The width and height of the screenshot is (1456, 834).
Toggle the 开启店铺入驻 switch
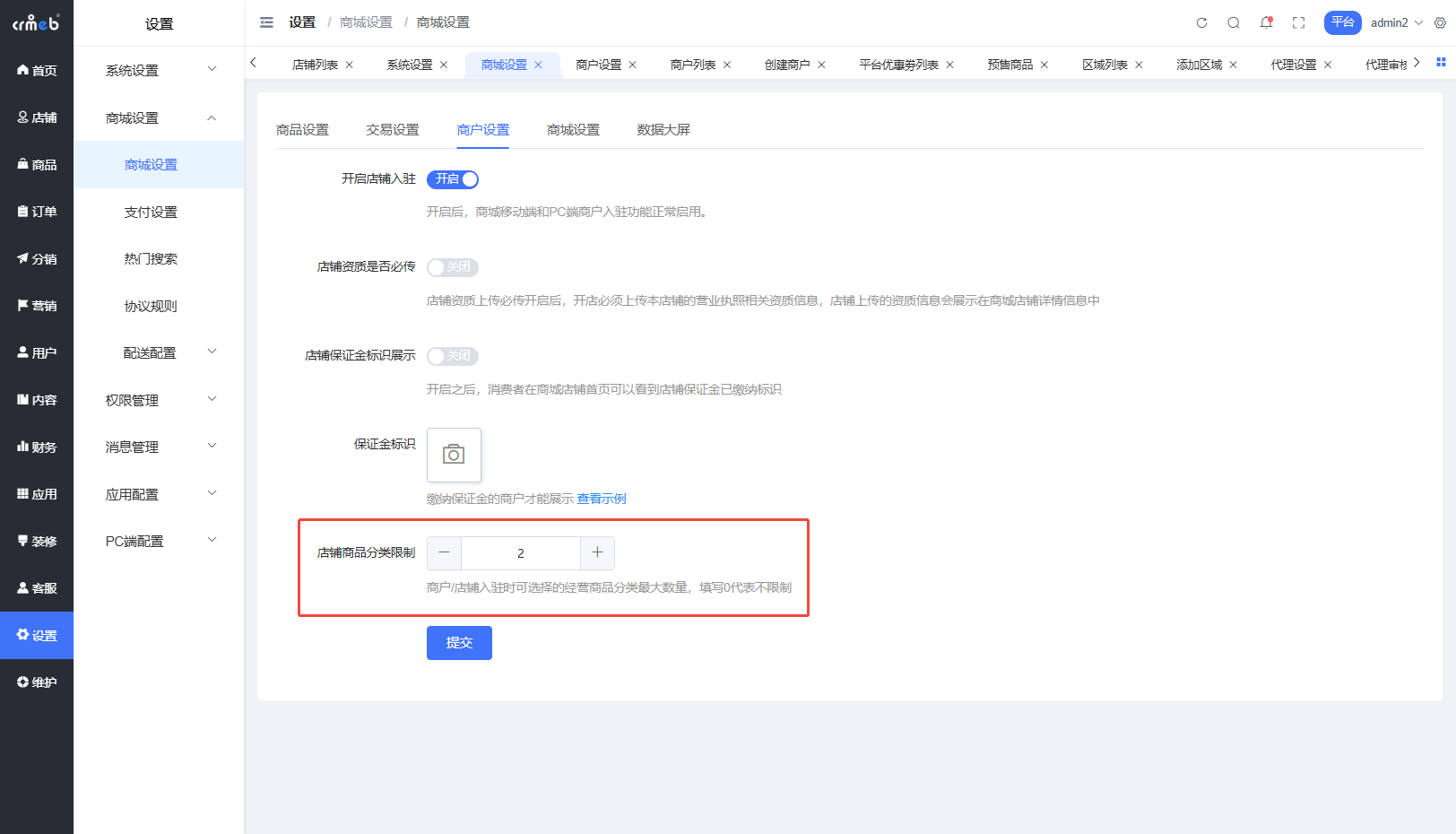click(453, 179)
